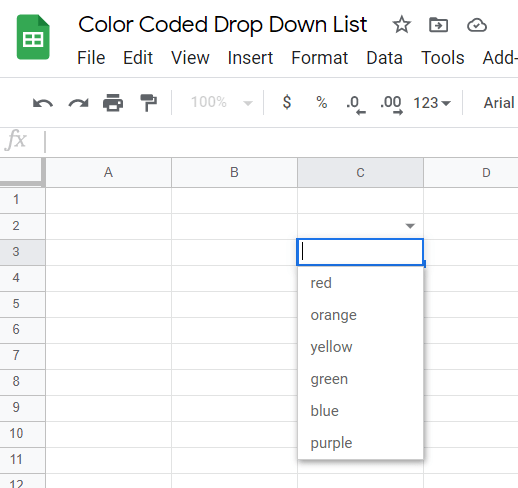Click the Undo arrow icon
Viewport: 518px width, 488px height.
pos(43,103)
